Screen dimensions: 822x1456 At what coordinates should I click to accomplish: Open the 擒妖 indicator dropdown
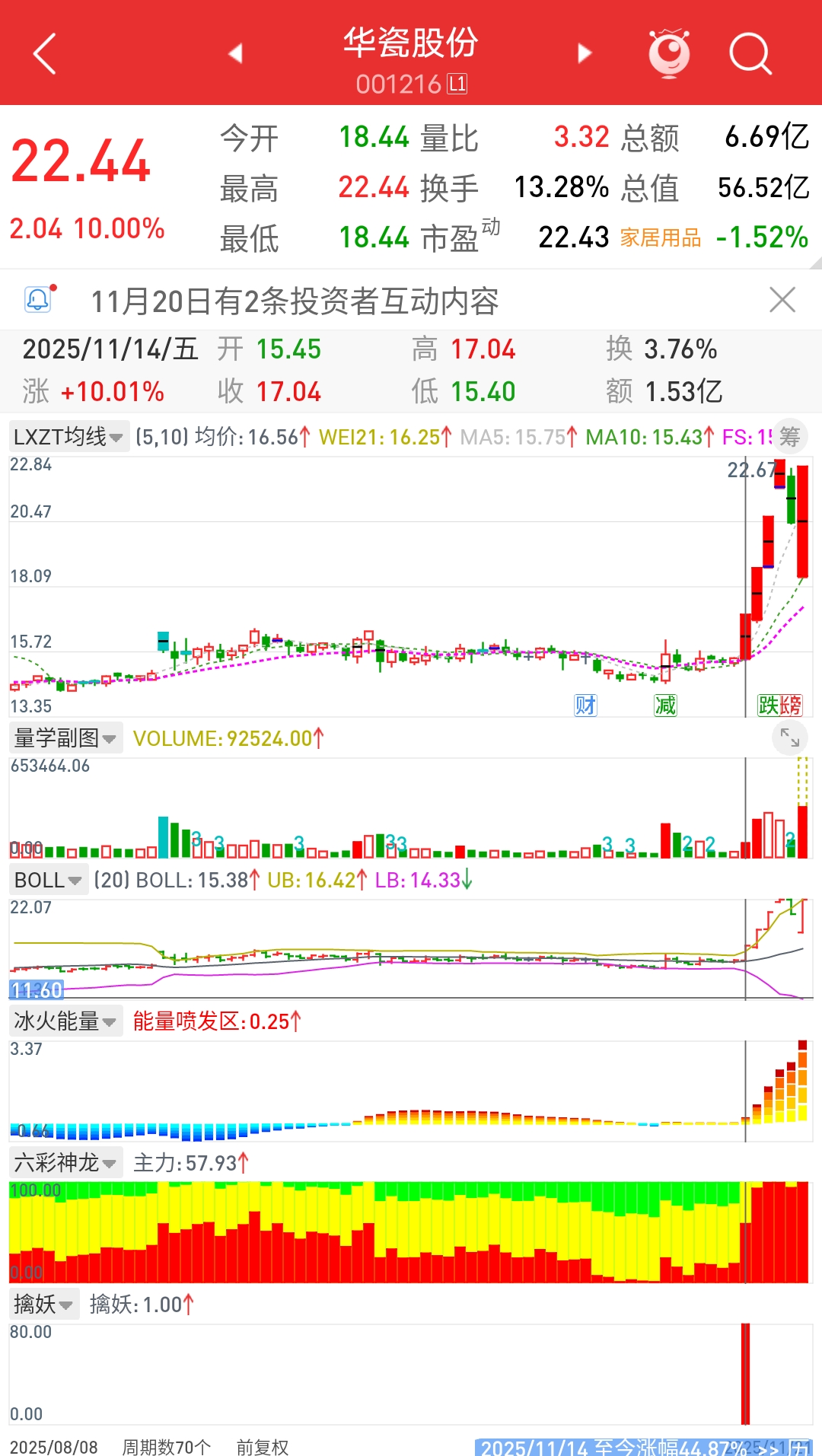pyautogui.click(x=44, y=1304)
